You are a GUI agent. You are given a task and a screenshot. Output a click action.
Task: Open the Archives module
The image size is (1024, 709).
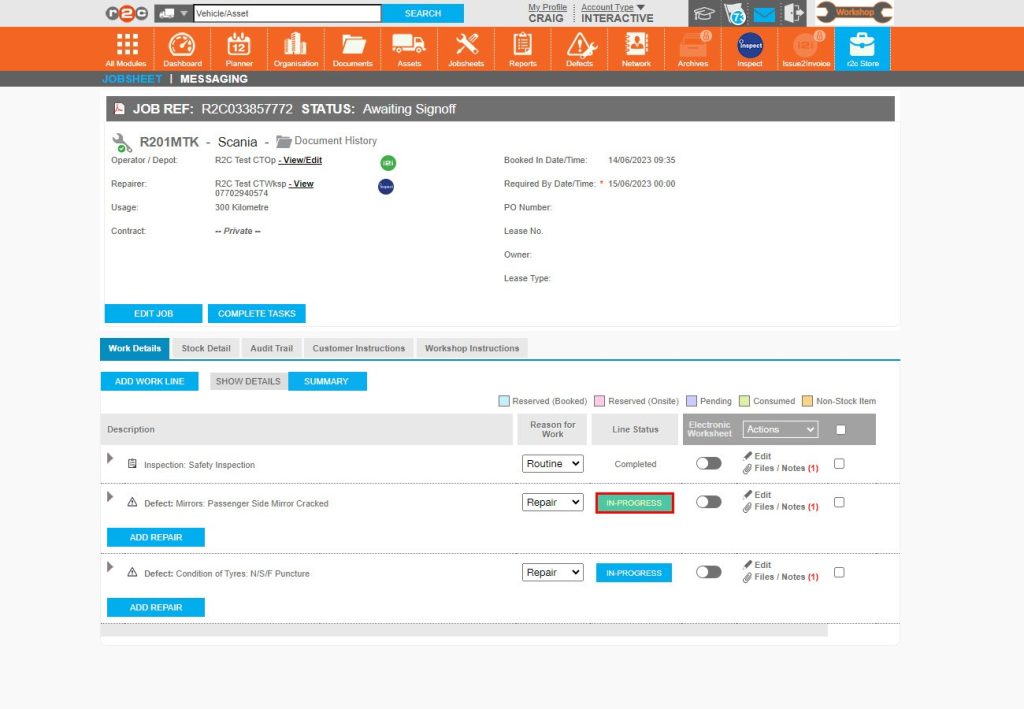(693, 47)
